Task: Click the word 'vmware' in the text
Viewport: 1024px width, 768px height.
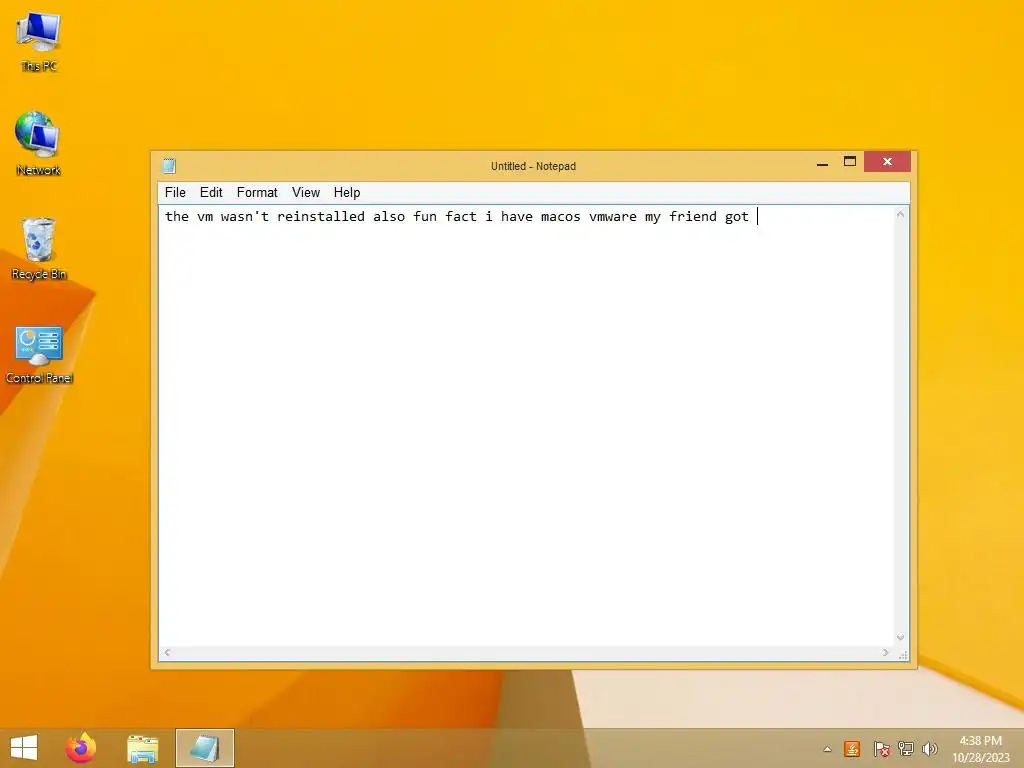Action: [x=613, y=217]
